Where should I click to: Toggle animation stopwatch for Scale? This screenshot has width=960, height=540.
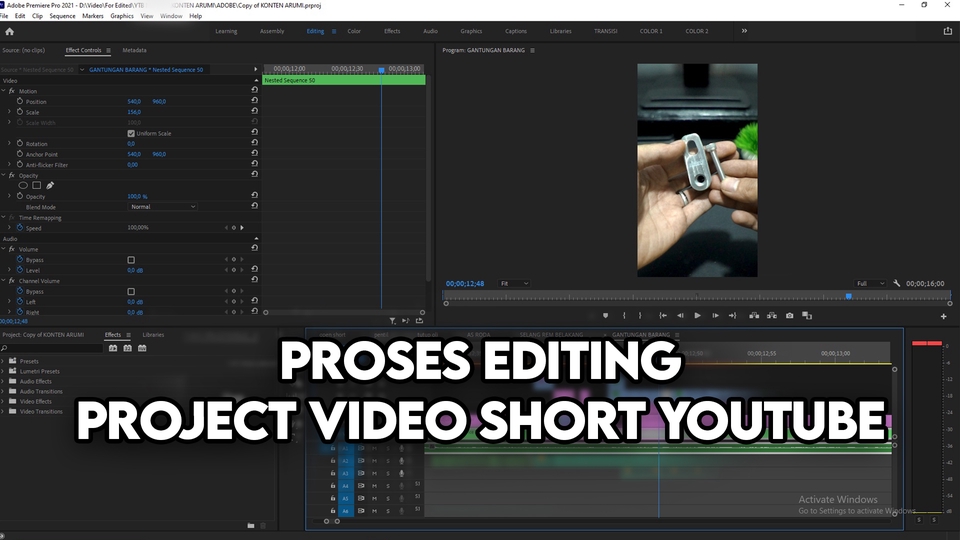click(20, 111)
